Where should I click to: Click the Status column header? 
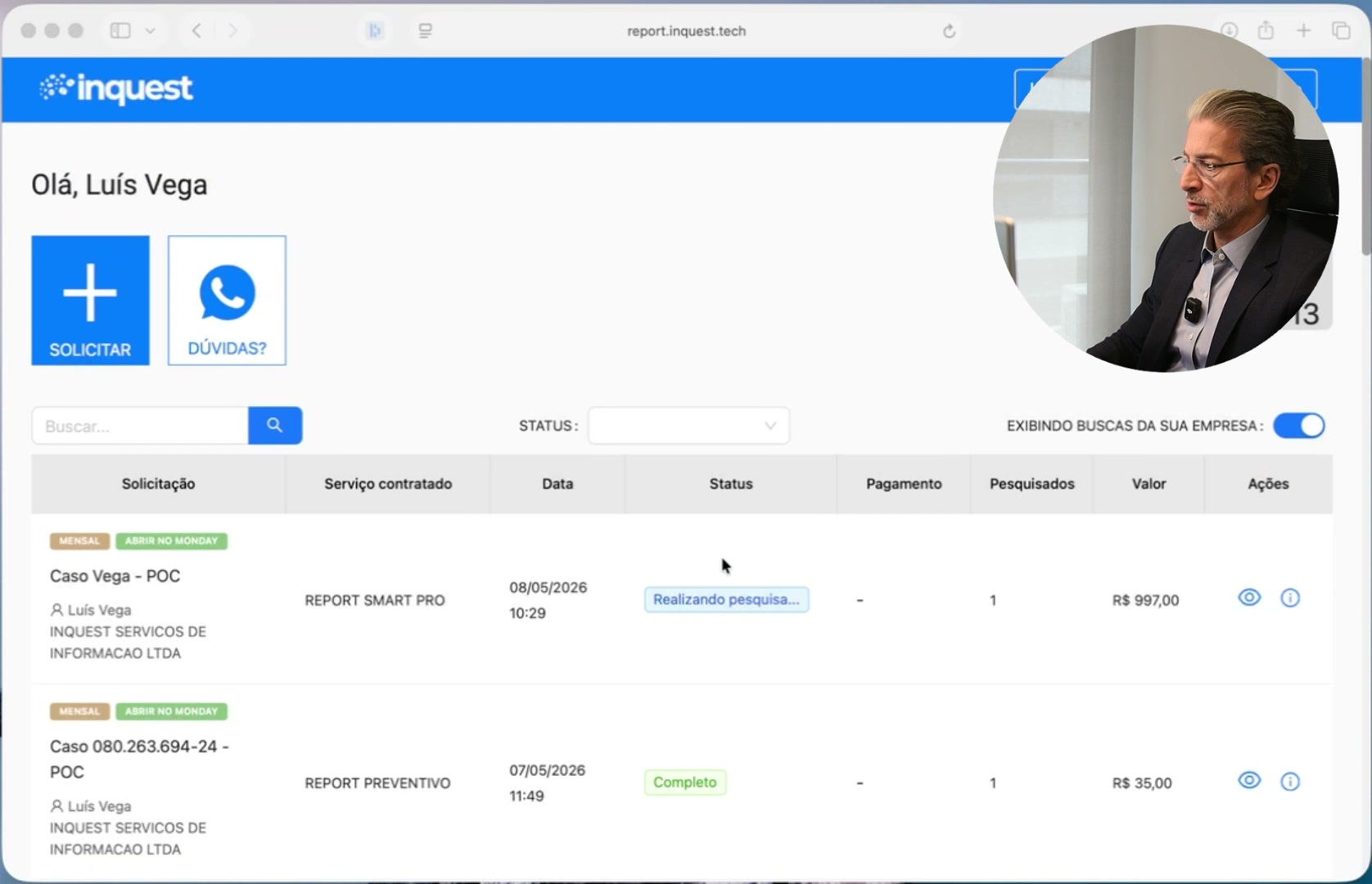[731, 484]
